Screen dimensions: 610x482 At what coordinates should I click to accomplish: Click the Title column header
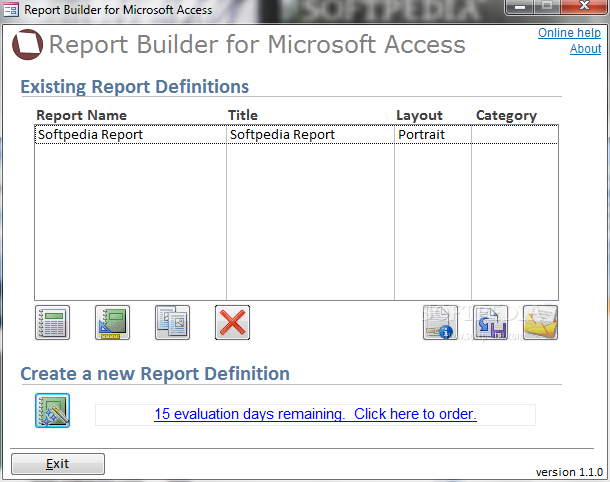click(x=243, y=115)
